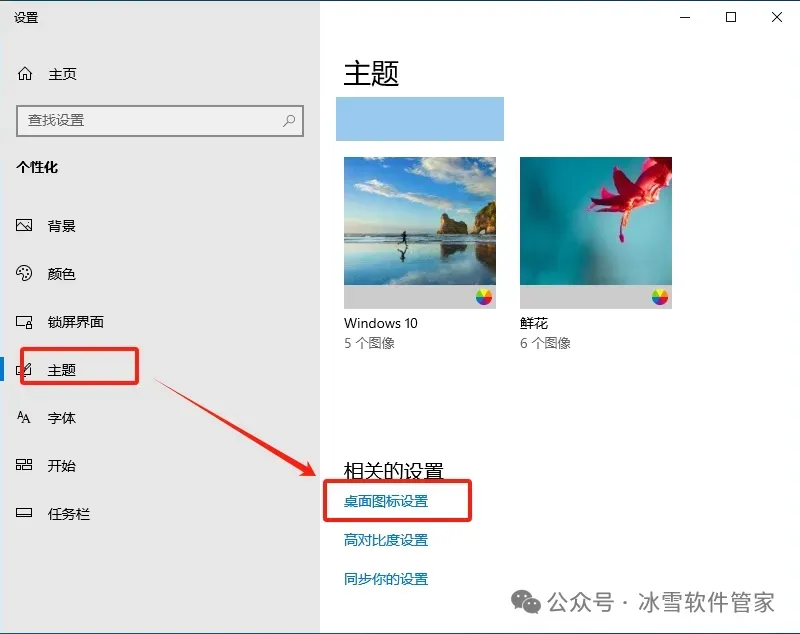Click the Home house icon
The height and width of the screenshot is (634, 800).
24,74
